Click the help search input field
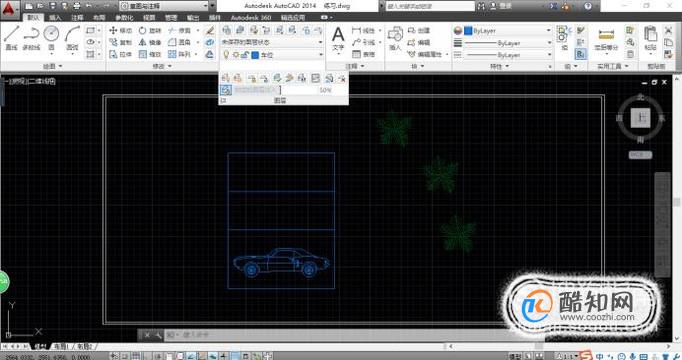Image resolution: width=682 pixels, height=360 pixels. point(430,6)
